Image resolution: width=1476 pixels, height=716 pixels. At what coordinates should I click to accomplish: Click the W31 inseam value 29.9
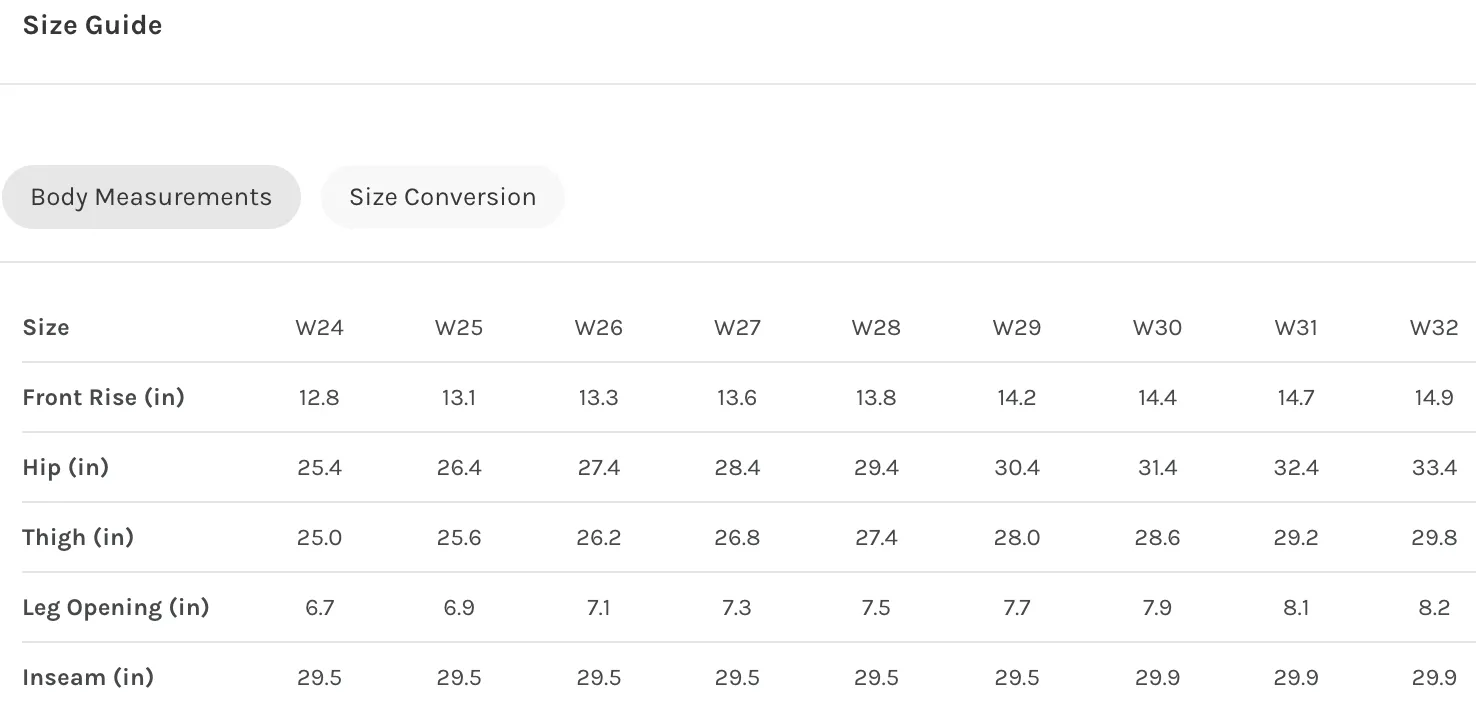pyautogui.click(x=1296, y=678)
